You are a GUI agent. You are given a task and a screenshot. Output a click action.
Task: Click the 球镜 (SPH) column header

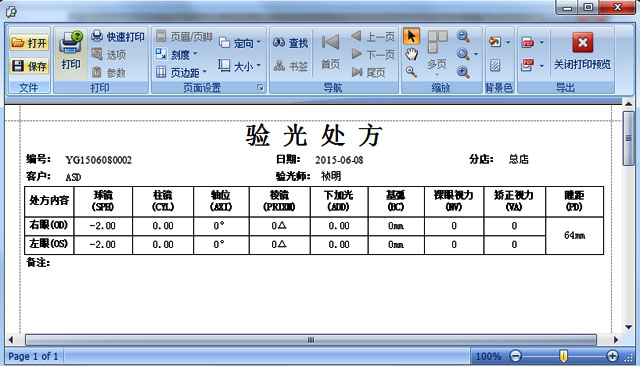click(x=103, y=201)
